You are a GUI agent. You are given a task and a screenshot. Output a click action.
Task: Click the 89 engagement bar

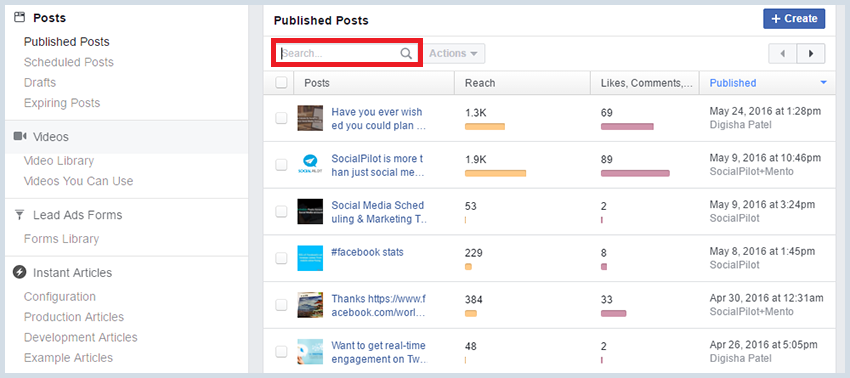635,174
